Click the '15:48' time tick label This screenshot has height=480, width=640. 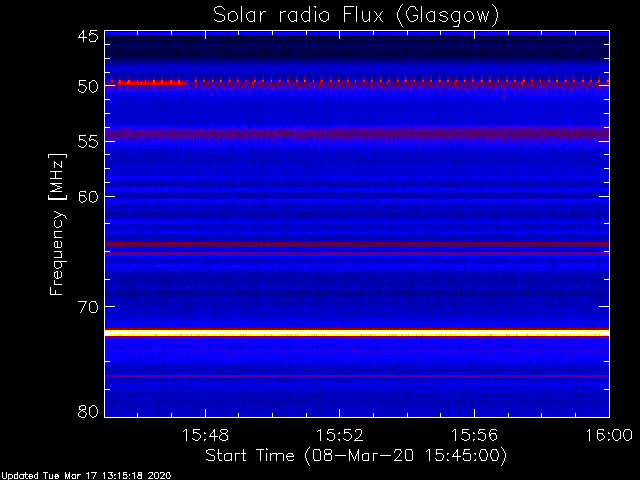205,435
